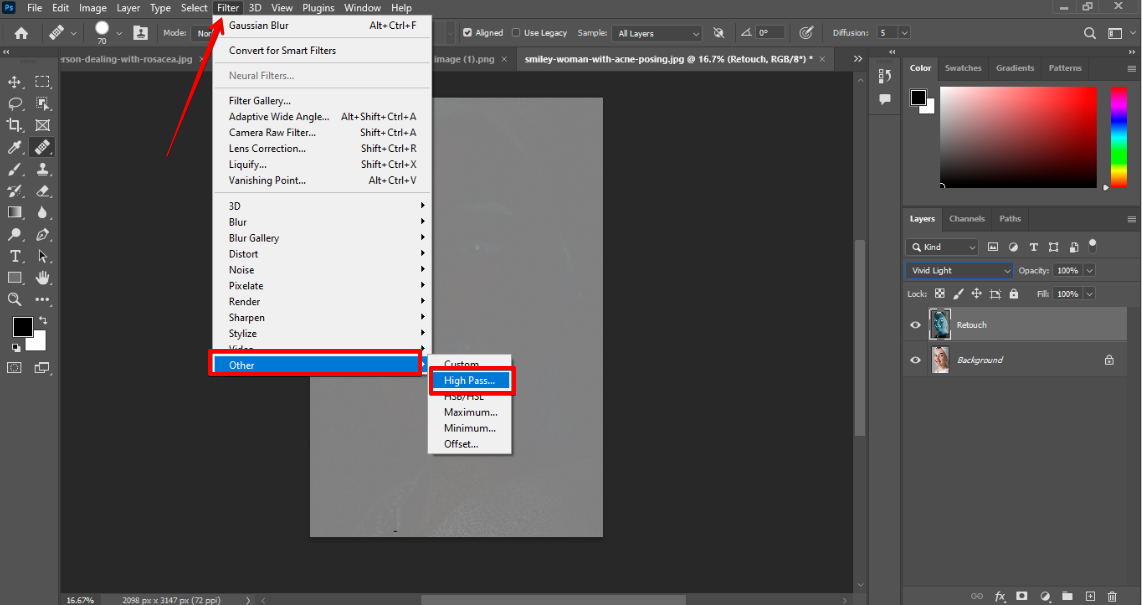Click the rainbow hue slider strip
The width and height of the screenshot is (1142, 605).
(x=1118, y=138)
